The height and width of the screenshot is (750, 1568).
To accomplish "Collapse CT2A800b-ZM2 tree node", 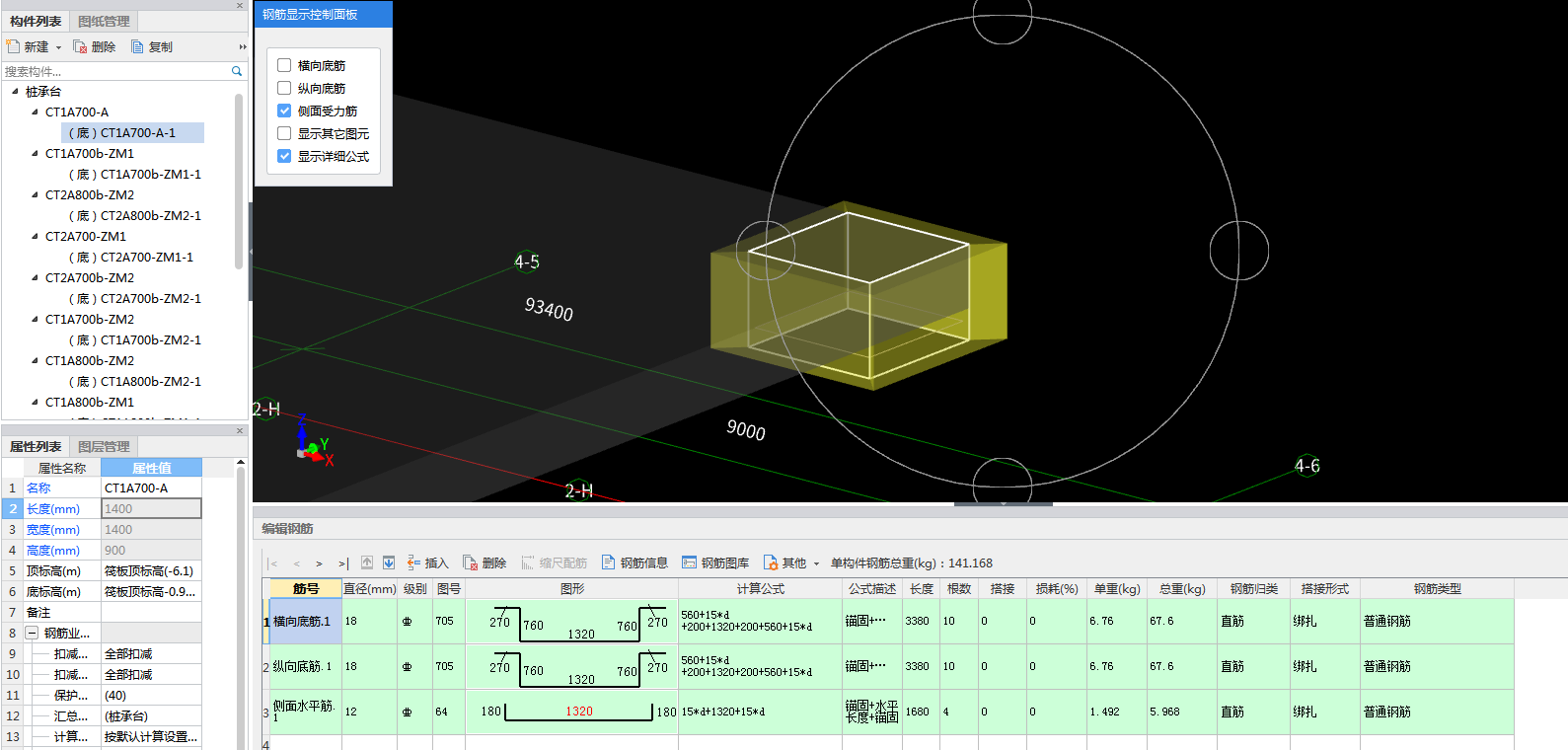I will point(35,194).
